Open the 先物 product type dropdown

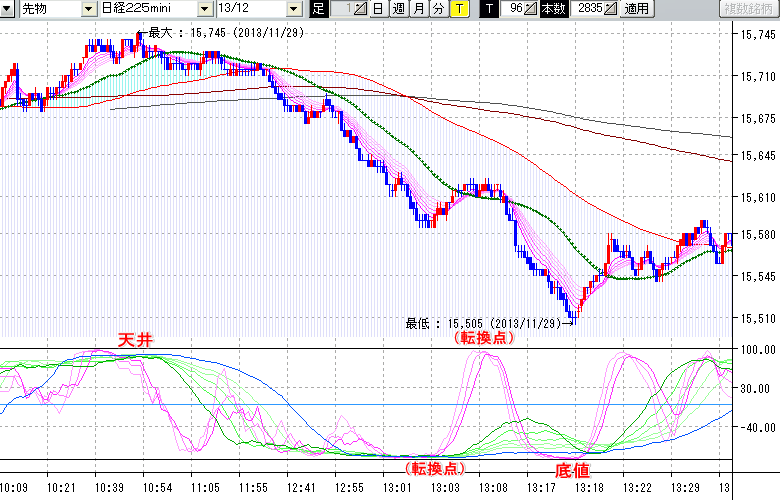coord(89,9)
